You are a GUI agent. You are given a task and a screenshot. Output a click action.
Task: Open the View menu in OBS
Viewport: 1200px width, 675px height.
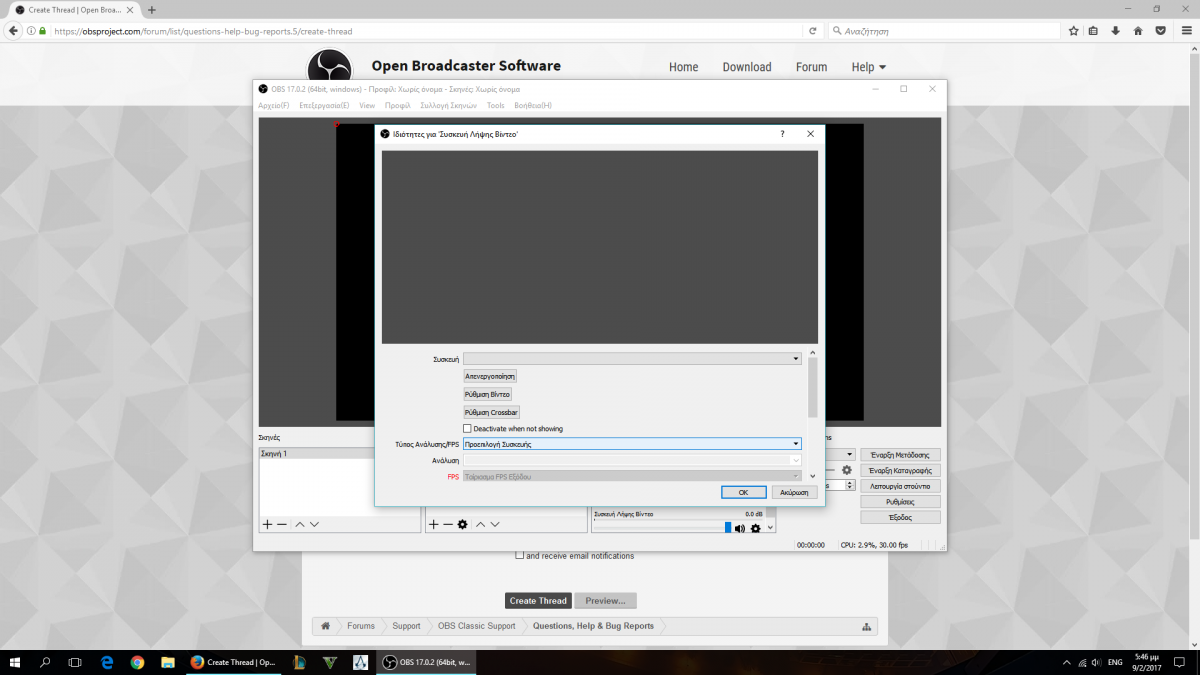click(x=367, y=105)
